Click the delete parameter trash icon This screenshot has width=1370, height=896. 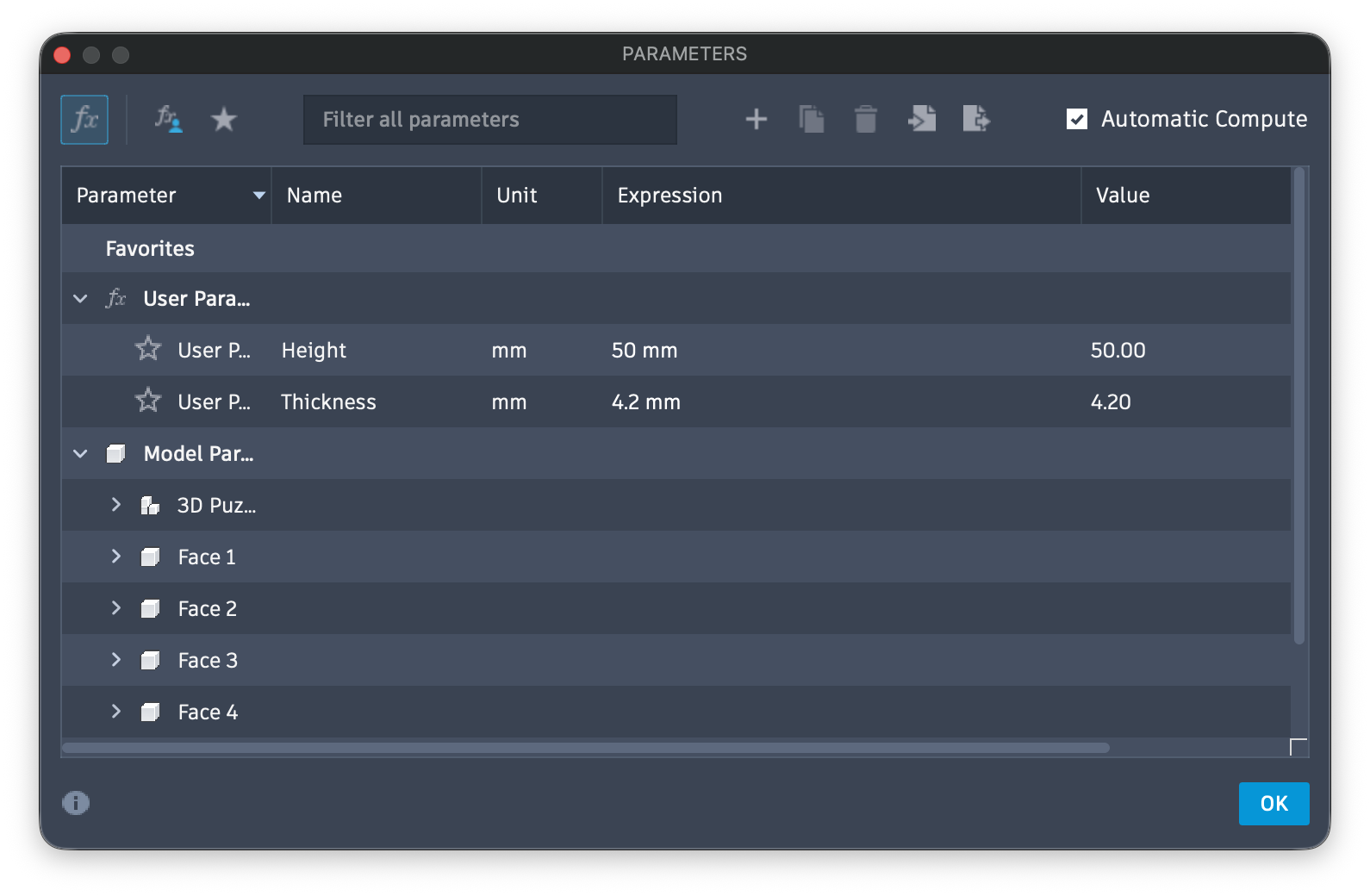pyautogui.click(x=866, y=119)
